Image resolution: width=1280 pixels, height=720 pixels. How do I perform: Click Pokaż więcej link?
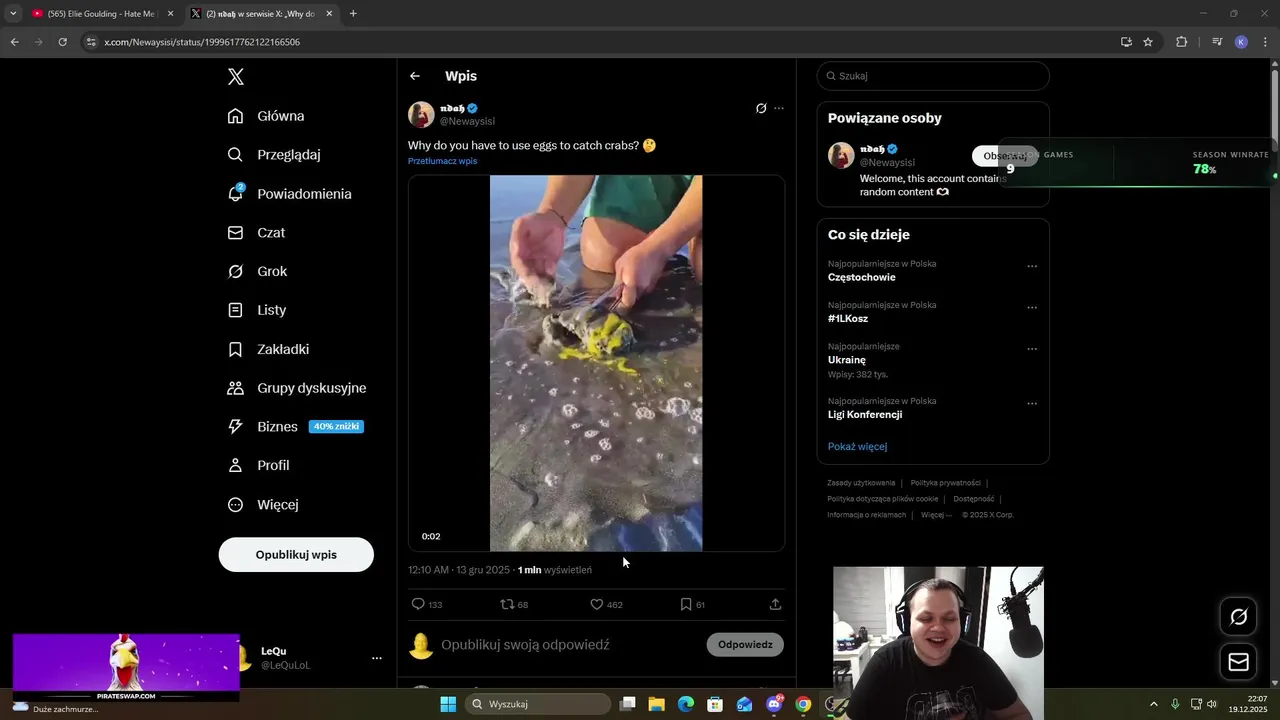(857, 446)
